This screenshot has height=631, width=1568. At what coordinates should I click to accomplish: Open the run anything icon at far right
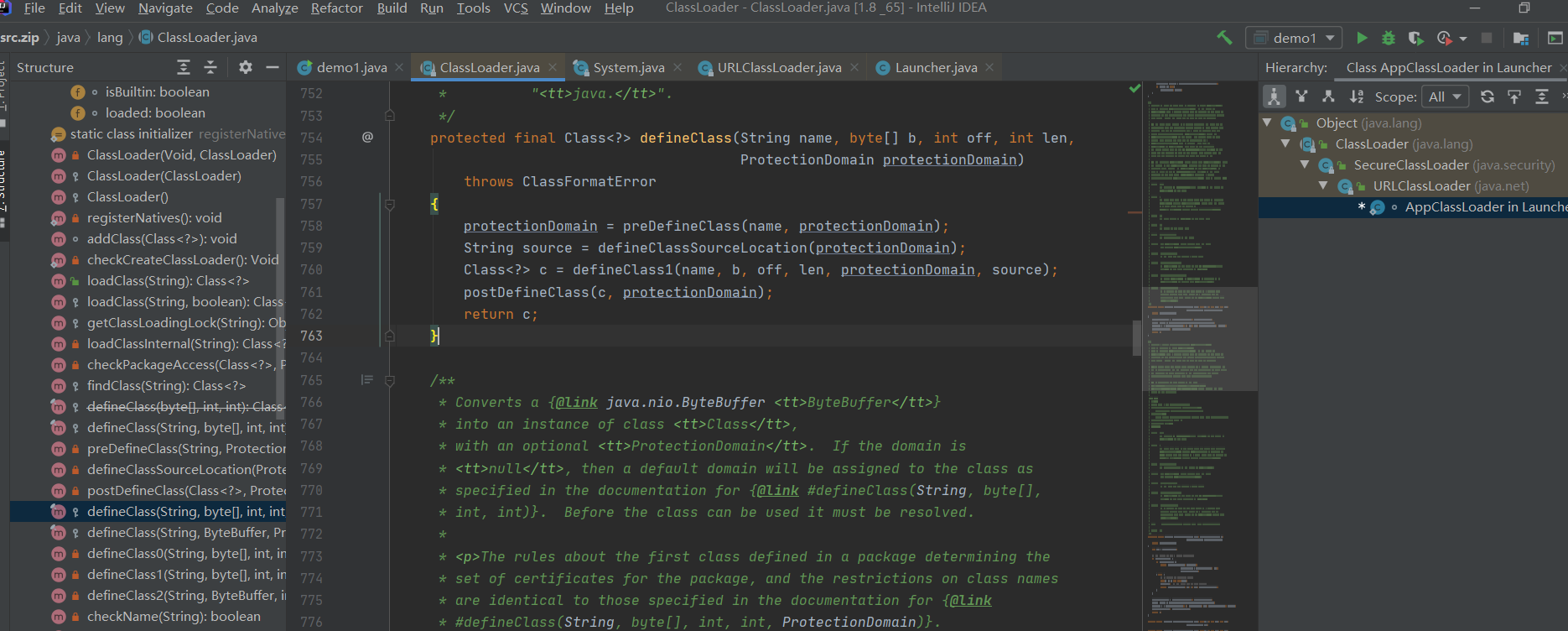pyautogui.click(x=1555, y=38)
